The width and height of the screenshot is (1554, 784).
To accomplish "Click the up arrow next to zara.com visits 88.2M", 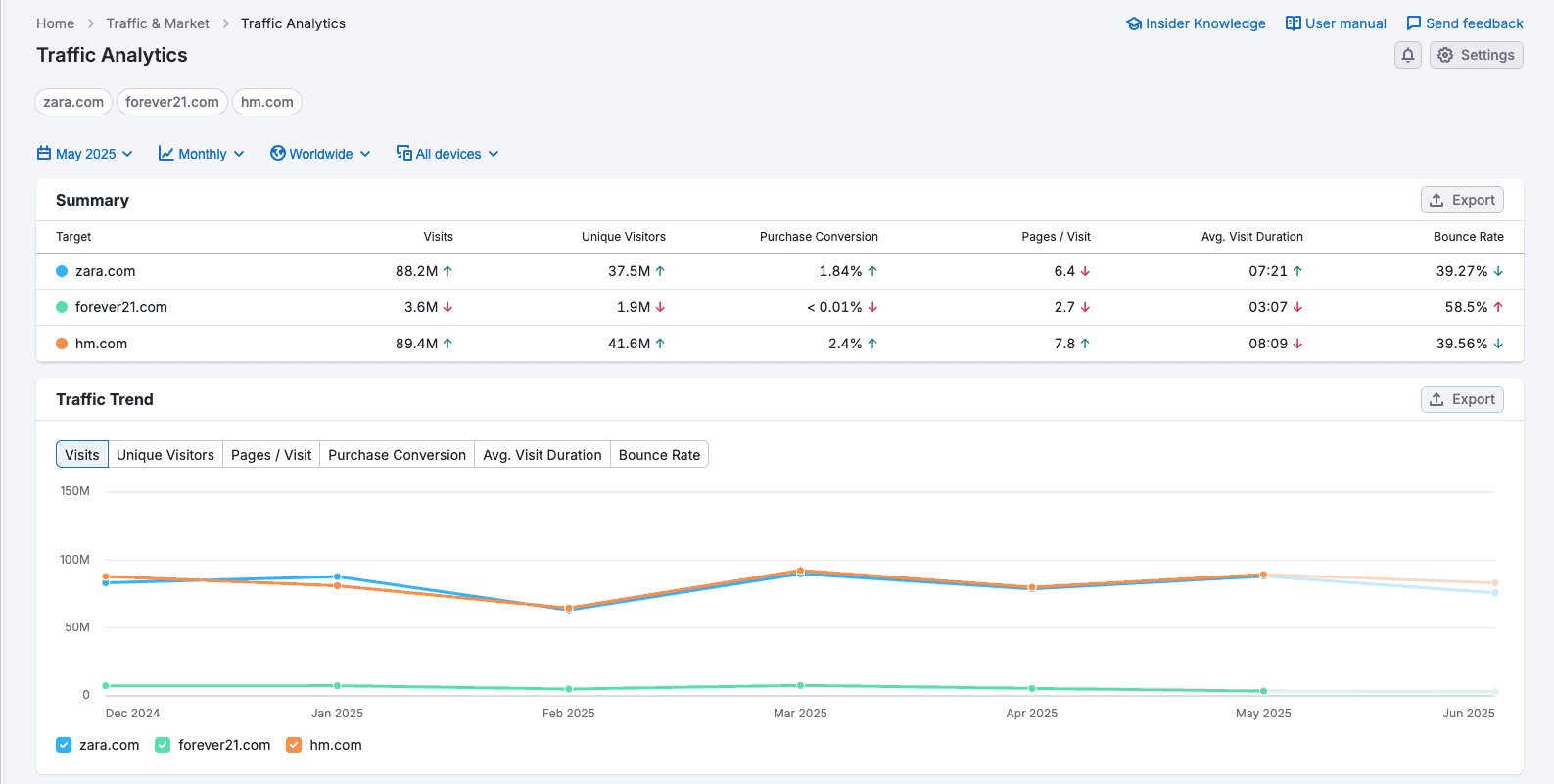I will [x=447, y=271].
